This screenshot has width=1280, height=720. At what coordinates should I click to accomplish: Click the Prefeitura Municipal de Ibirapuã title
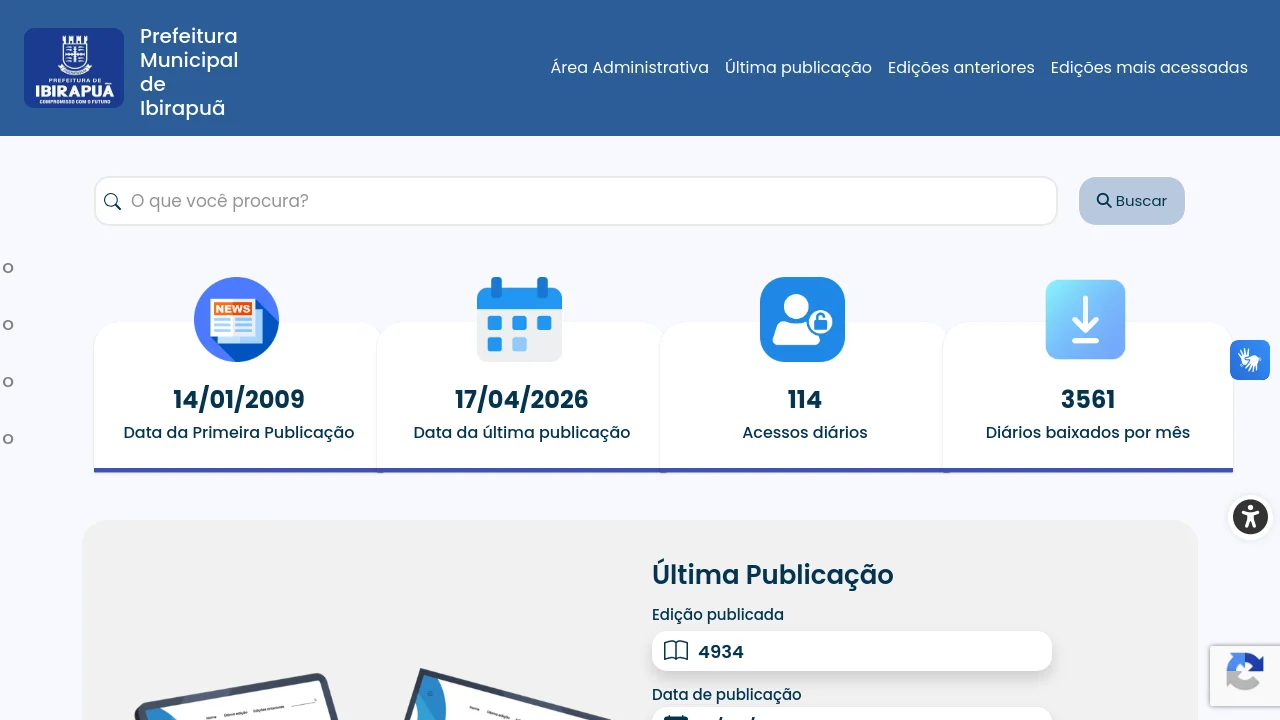189,72
